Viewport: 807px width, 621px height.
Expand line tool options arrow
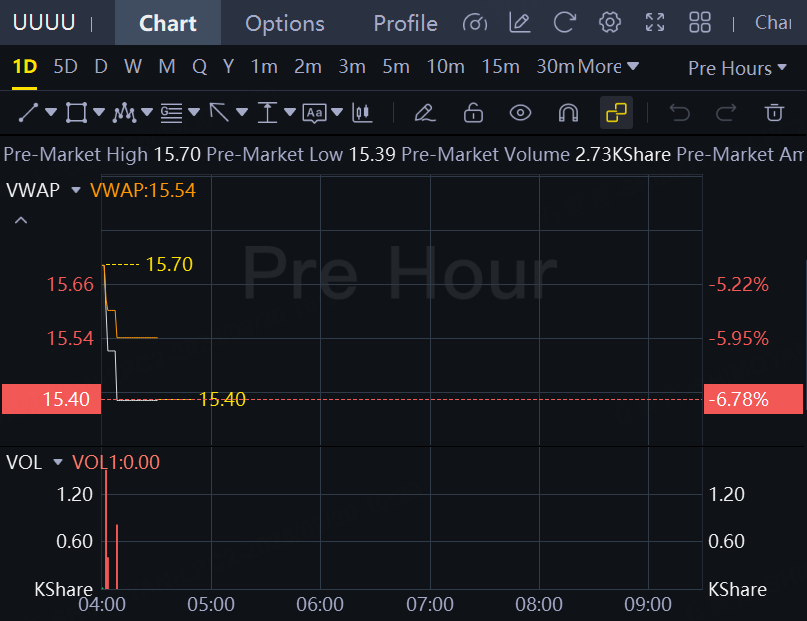click(51, 112)
